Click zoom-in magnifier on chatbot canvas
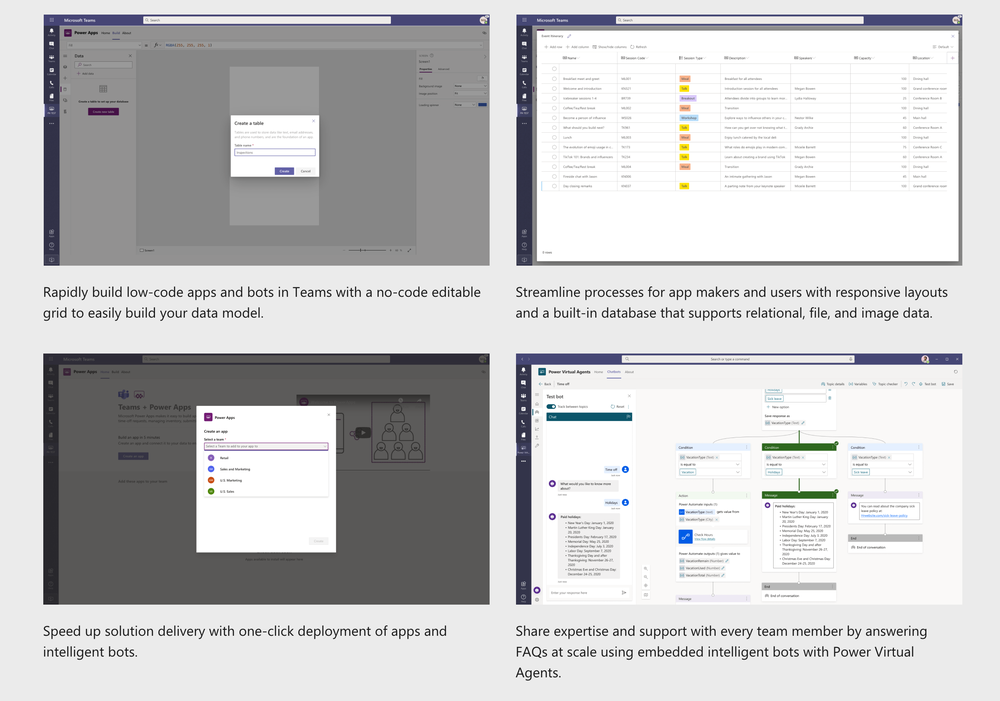Viewport: 1000px width, 701px height. [x=645, y=568]
